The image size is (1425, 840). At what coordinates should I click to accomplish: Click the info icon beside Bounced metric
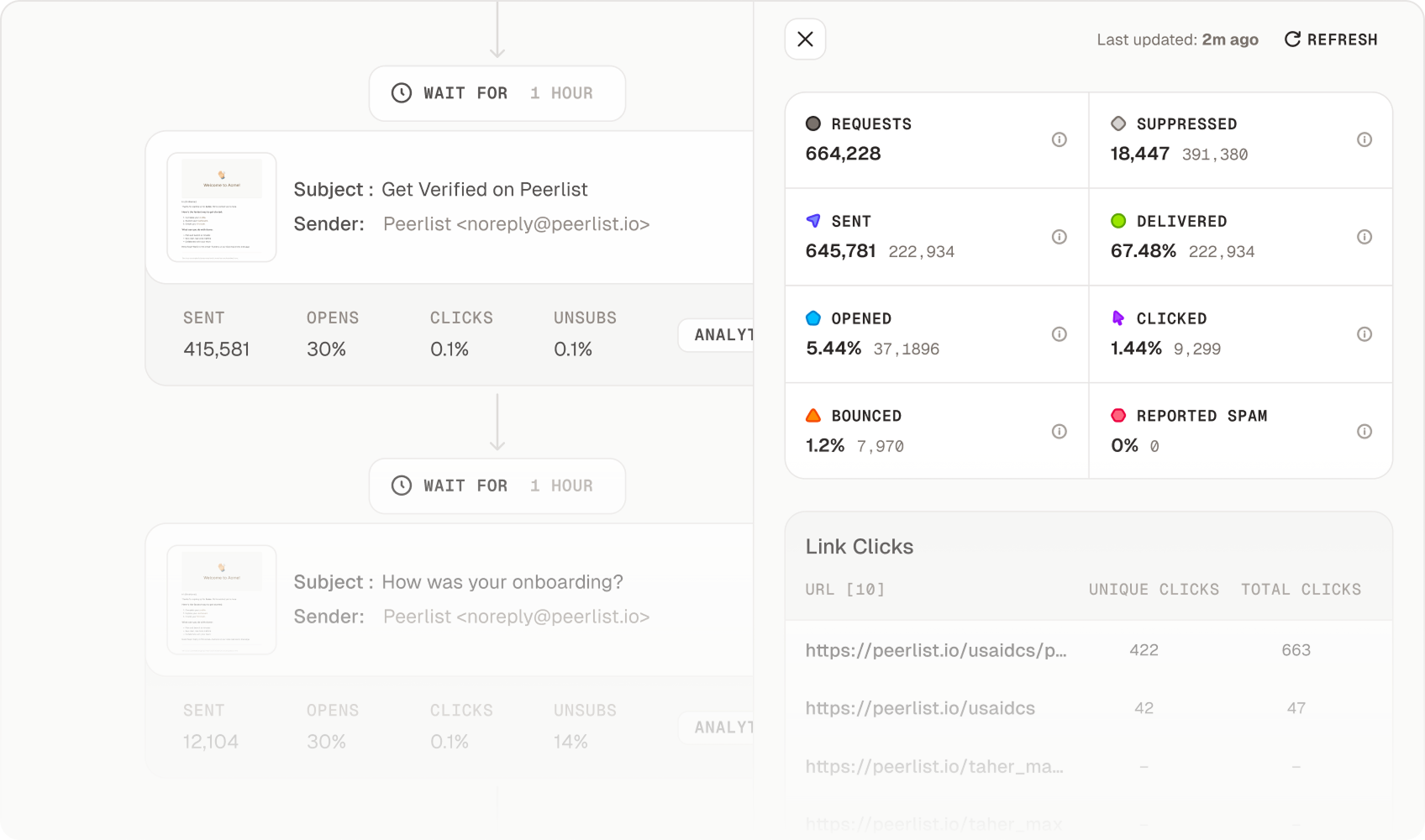pos(1059,431)
